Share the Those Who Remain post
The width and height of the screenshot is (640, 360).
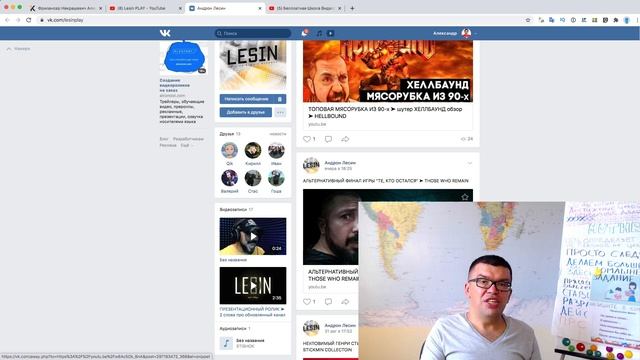point(345,302)
